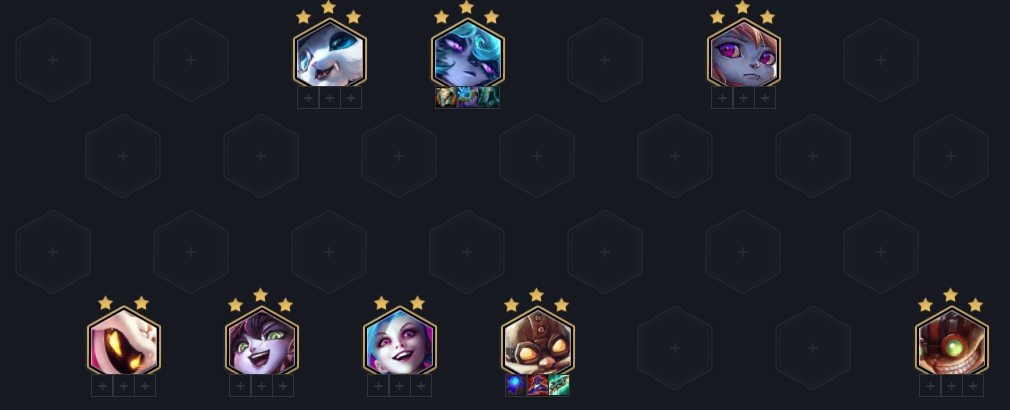Click the teal gunblade item under Corki
The image size is (1010, 410).
tap(558, 386)
